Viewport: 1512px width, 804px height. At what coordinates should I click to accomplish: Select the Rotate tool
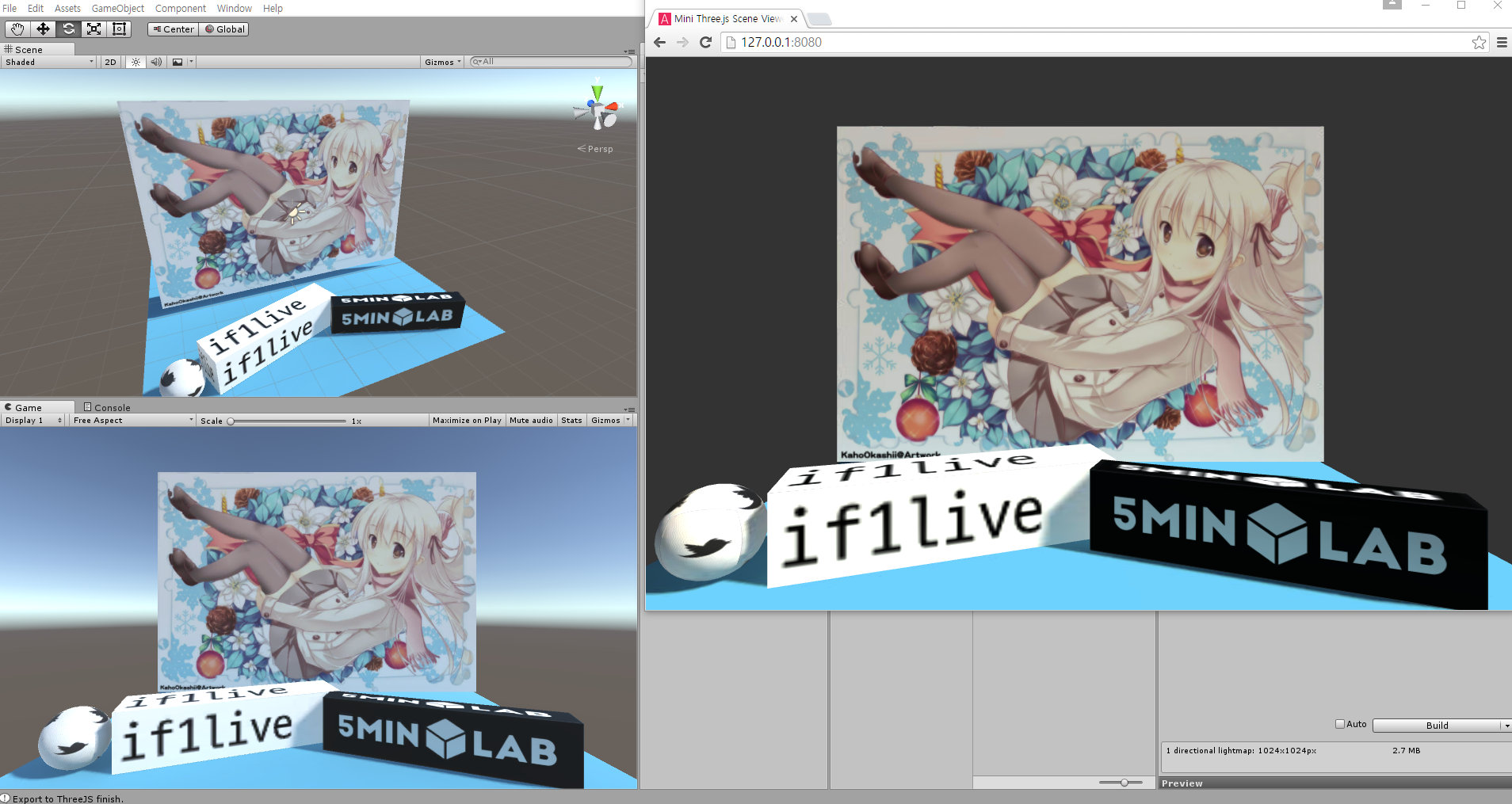[68, 29]
